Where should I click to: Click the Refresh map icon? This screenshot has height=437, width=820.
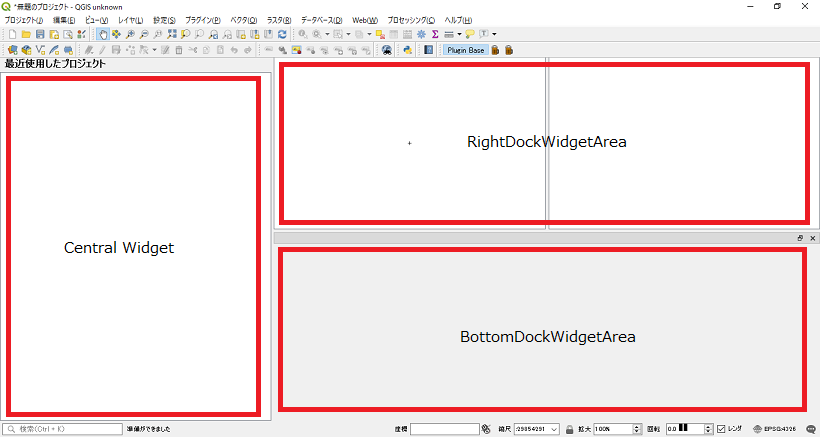tap(283, 34)
